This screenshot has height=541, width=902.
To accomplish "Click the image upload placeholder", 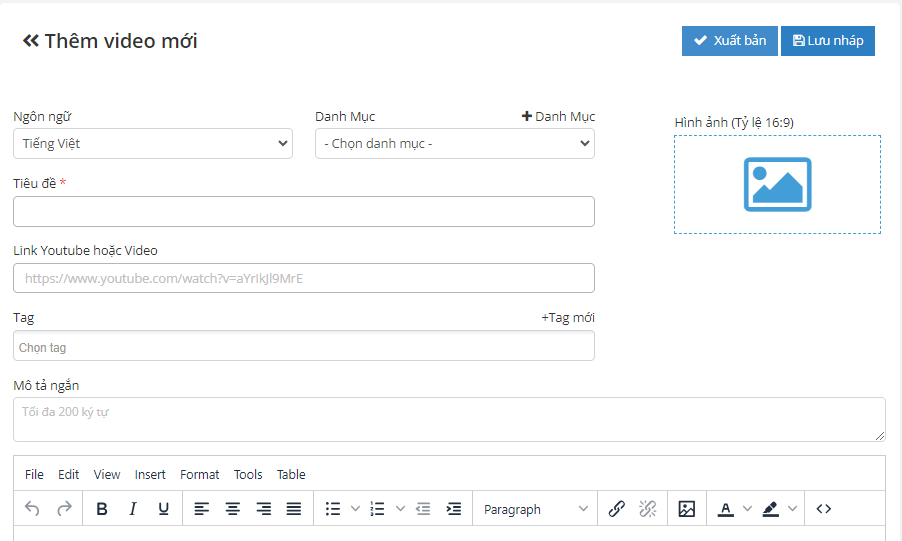I will (777, 185).
